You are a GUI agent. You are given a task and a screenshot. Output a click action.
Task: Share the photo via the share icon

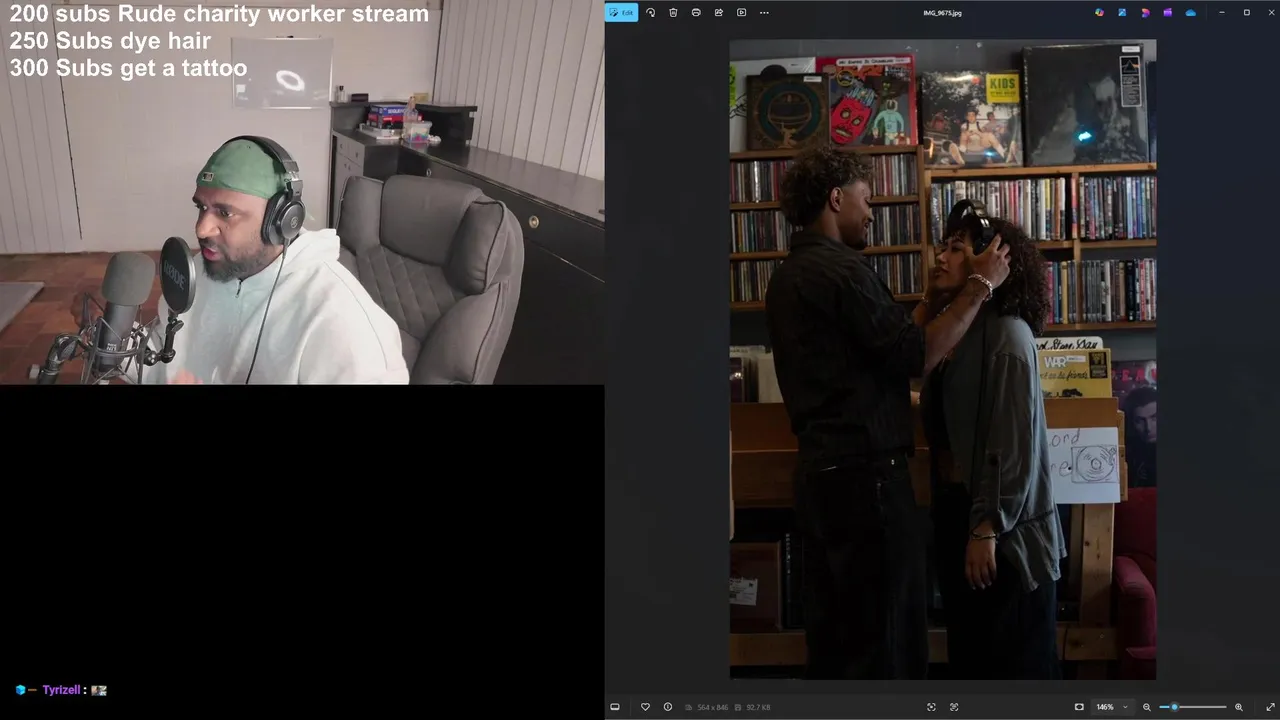pos(719,12)
